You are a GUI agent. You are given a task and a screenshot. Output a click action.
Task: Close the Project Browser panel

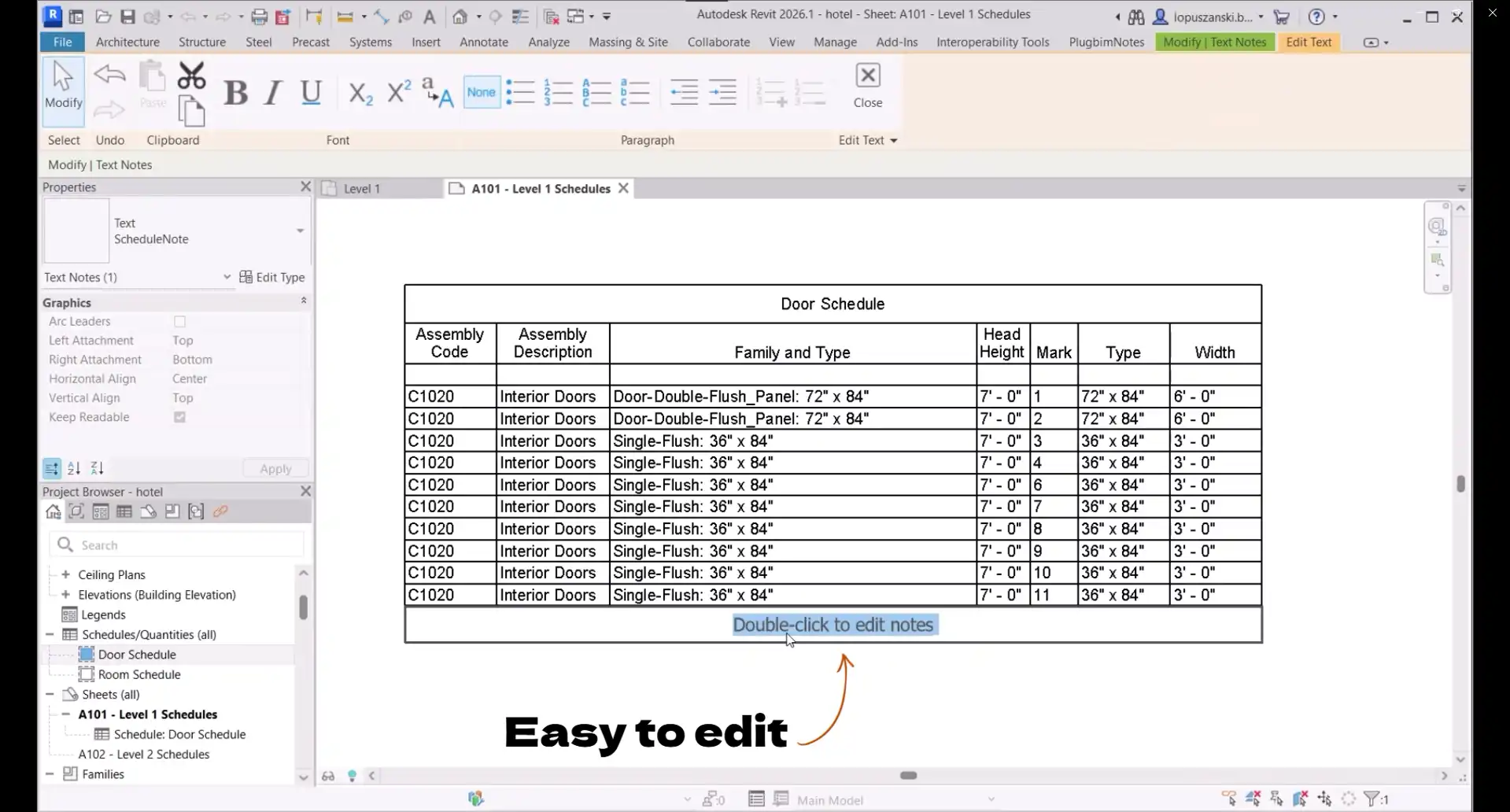(305, 491)
